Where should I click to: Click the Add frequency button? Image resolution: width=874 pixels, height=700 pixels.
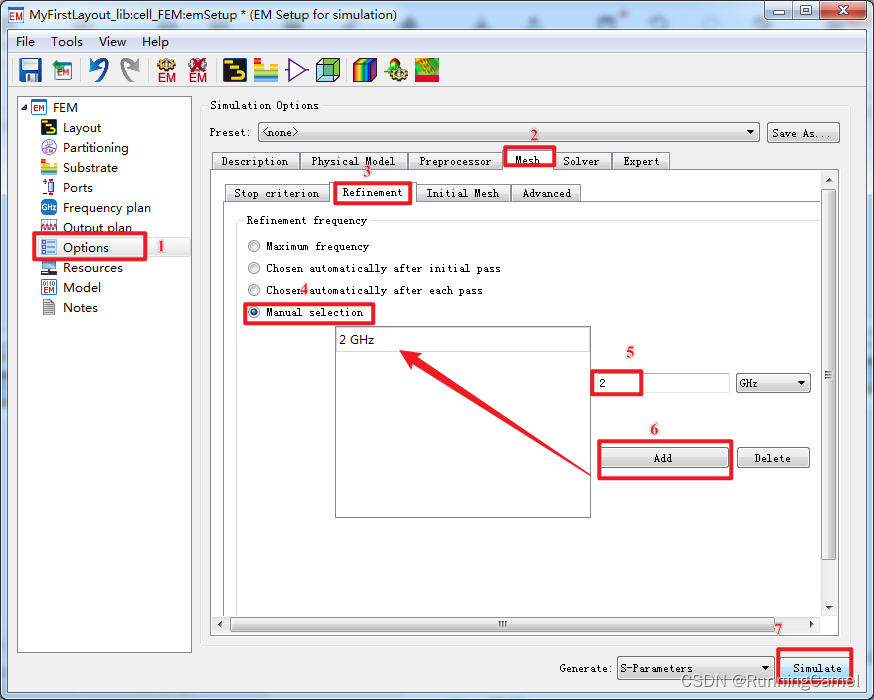[663, 458]
